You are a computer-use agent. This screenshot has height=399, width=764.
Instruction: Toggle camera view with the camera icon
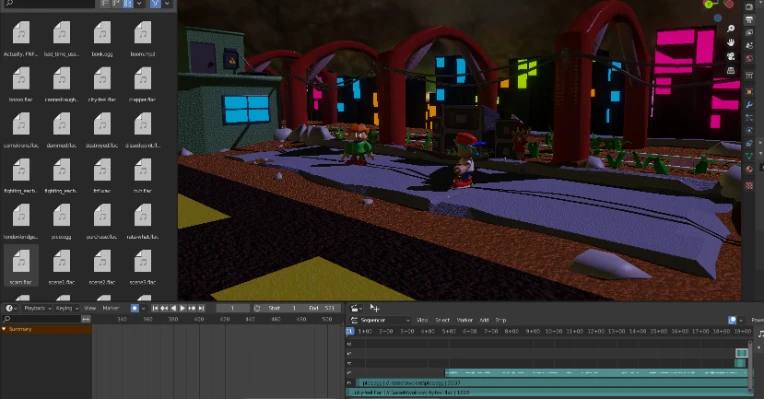pyautogui.click(x=730, y=57)
